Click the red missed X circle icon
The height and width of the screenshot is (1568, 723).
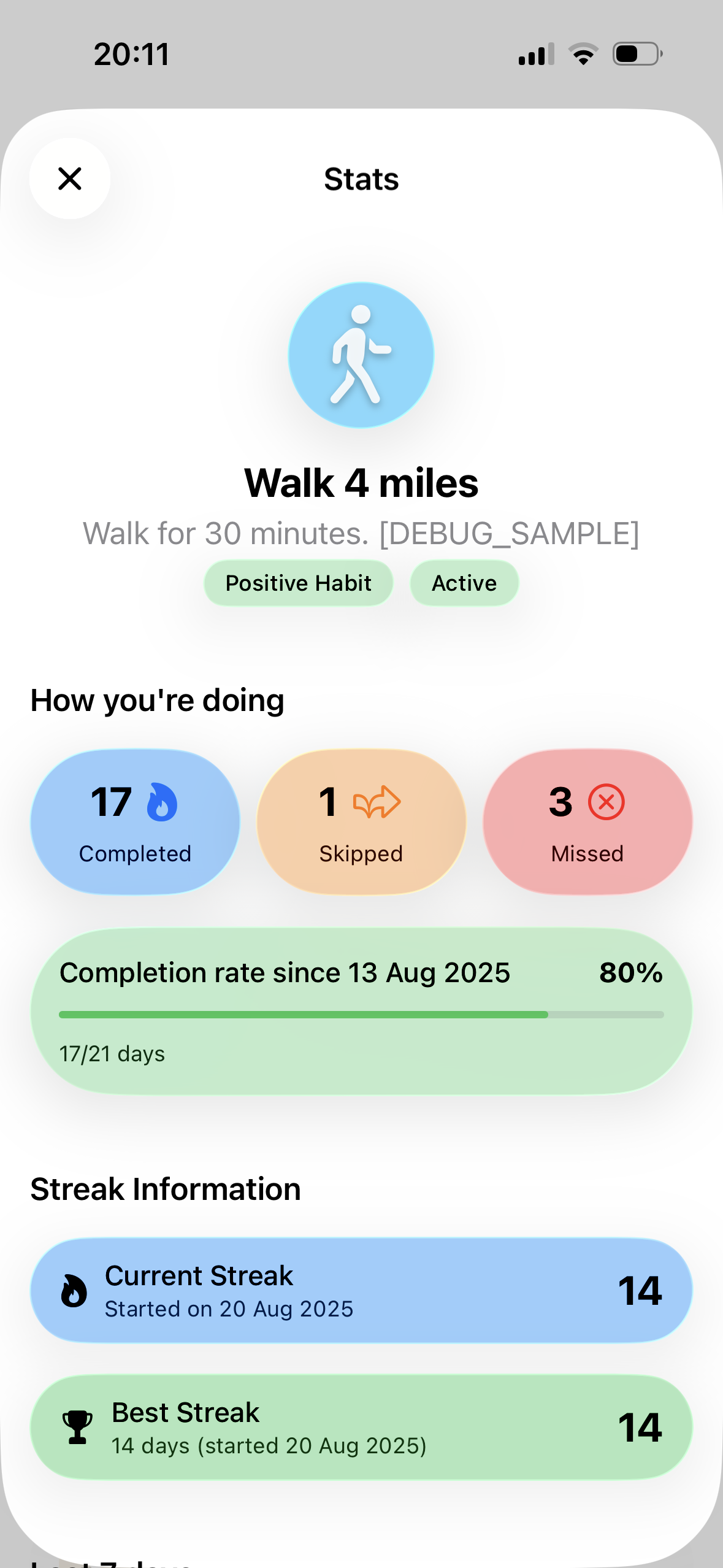(606, 802)
